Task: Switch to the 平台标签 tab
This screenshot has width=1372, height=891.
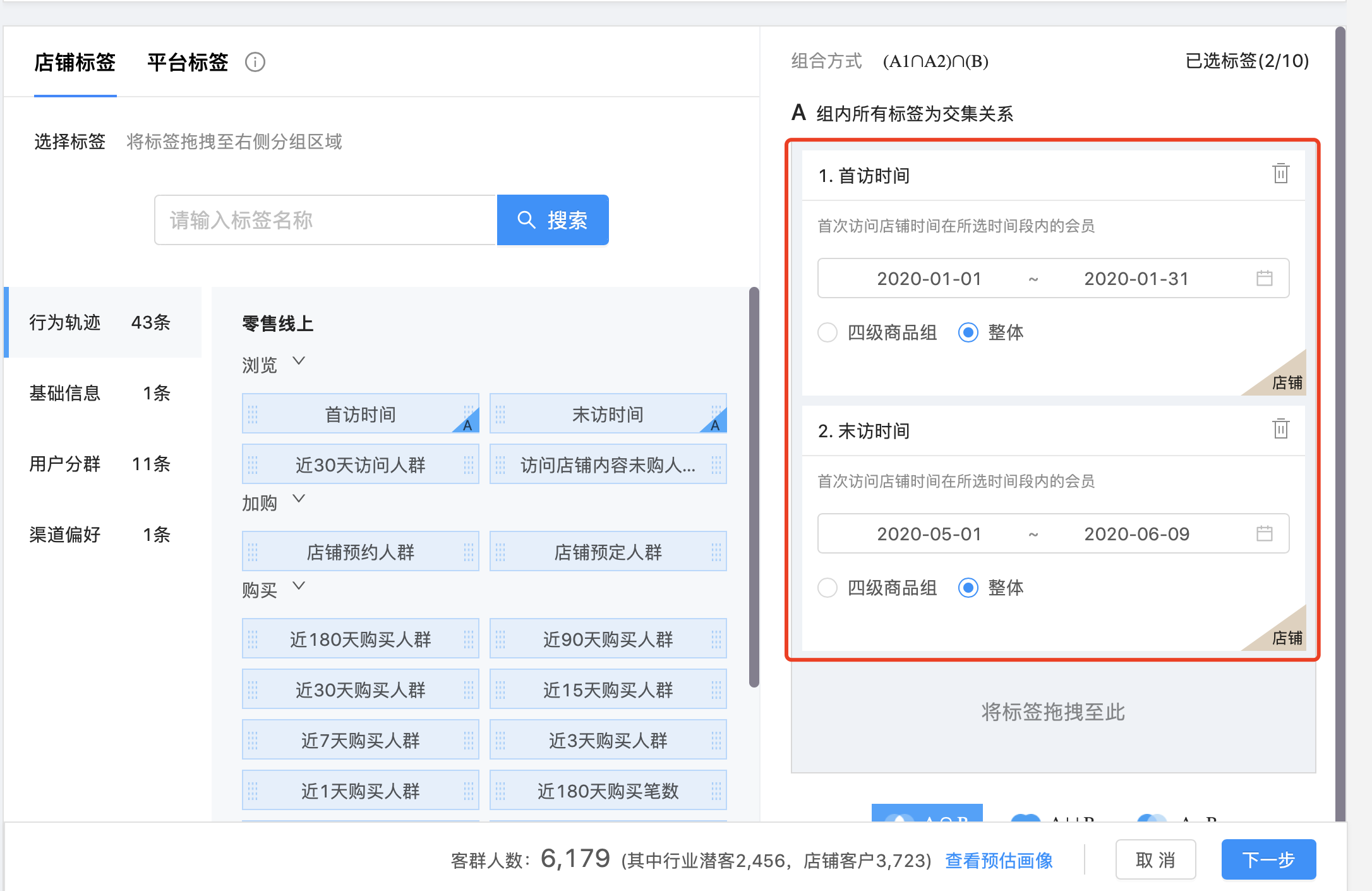Action: tap(188, 62)
